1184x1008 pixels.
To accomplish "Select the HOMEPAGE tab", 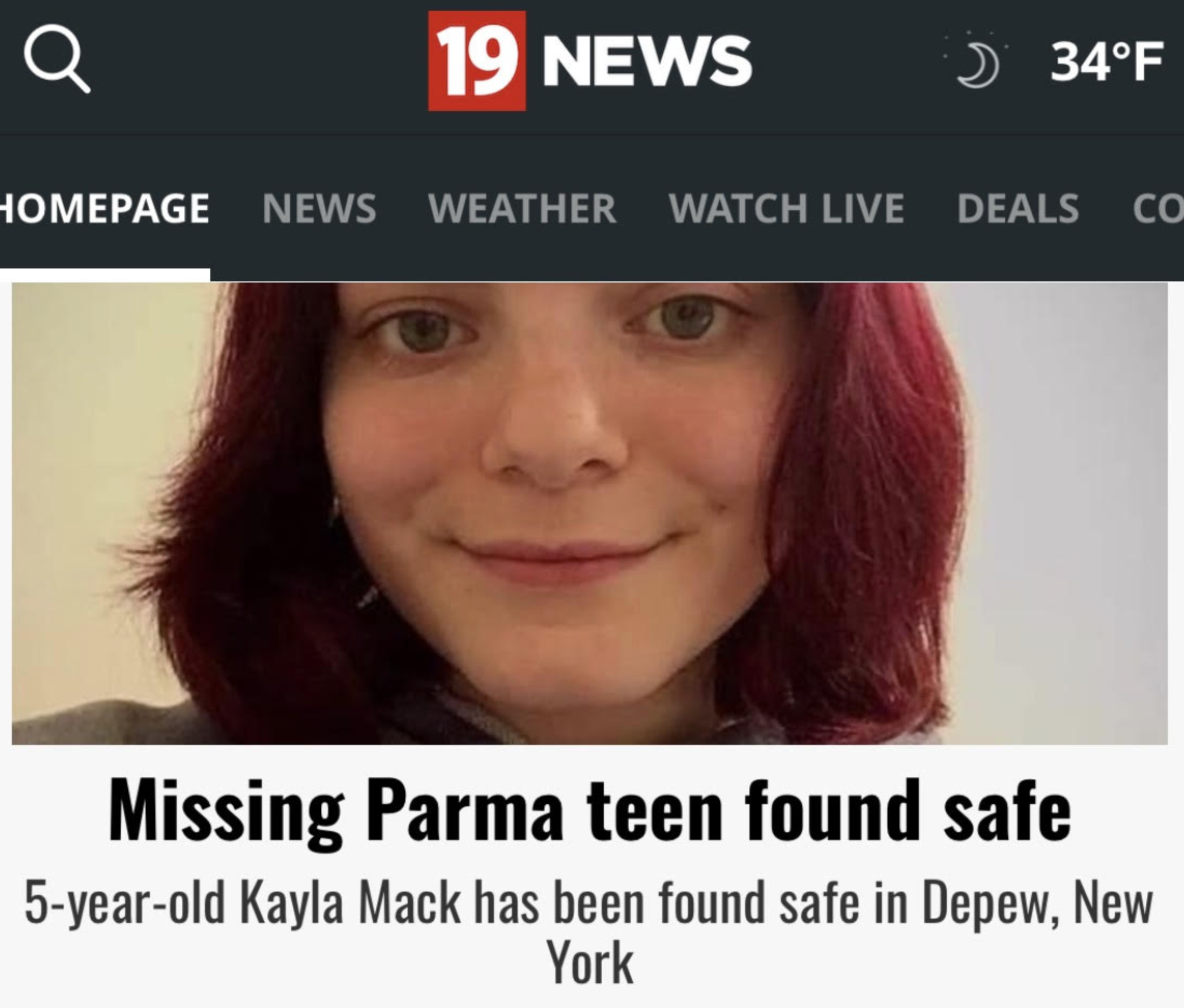I will tap(105, 208).
